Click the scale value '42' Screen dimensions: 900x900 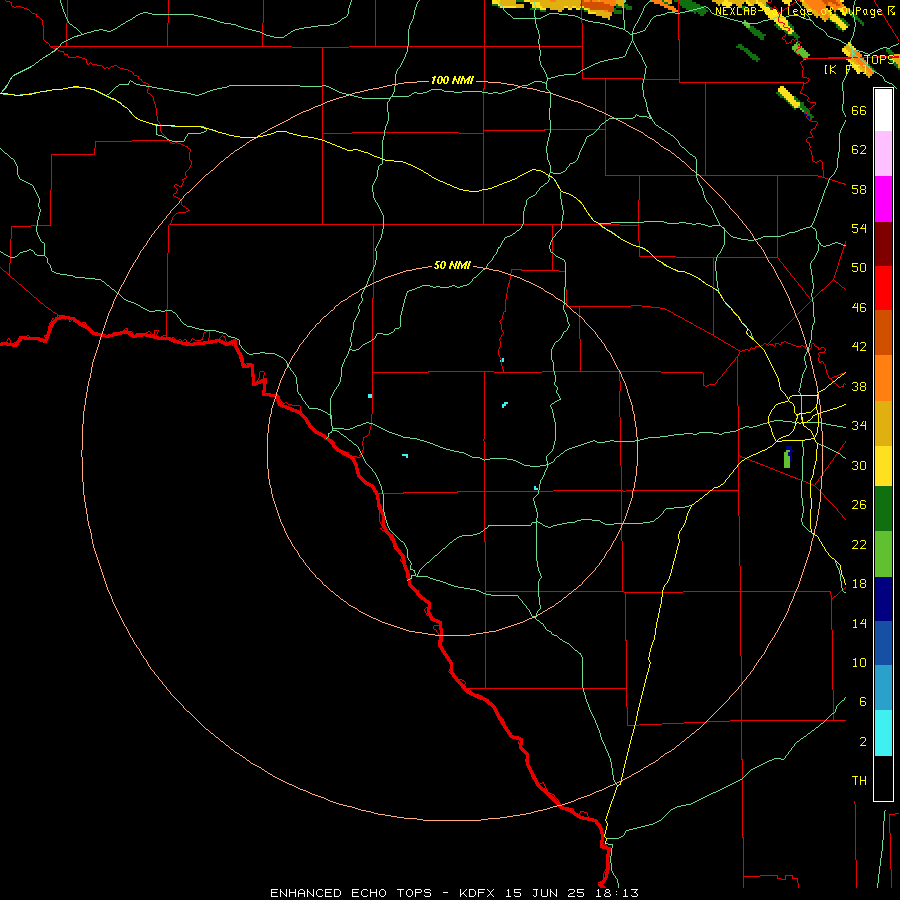pos(859,347)
